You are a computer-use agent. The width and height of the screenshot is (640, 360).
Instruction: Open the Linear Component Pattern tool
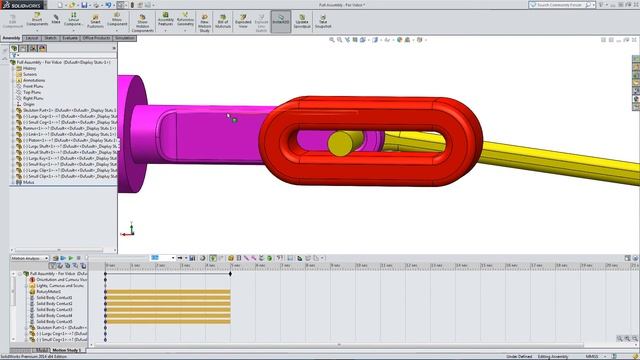(x=73, y=19)
